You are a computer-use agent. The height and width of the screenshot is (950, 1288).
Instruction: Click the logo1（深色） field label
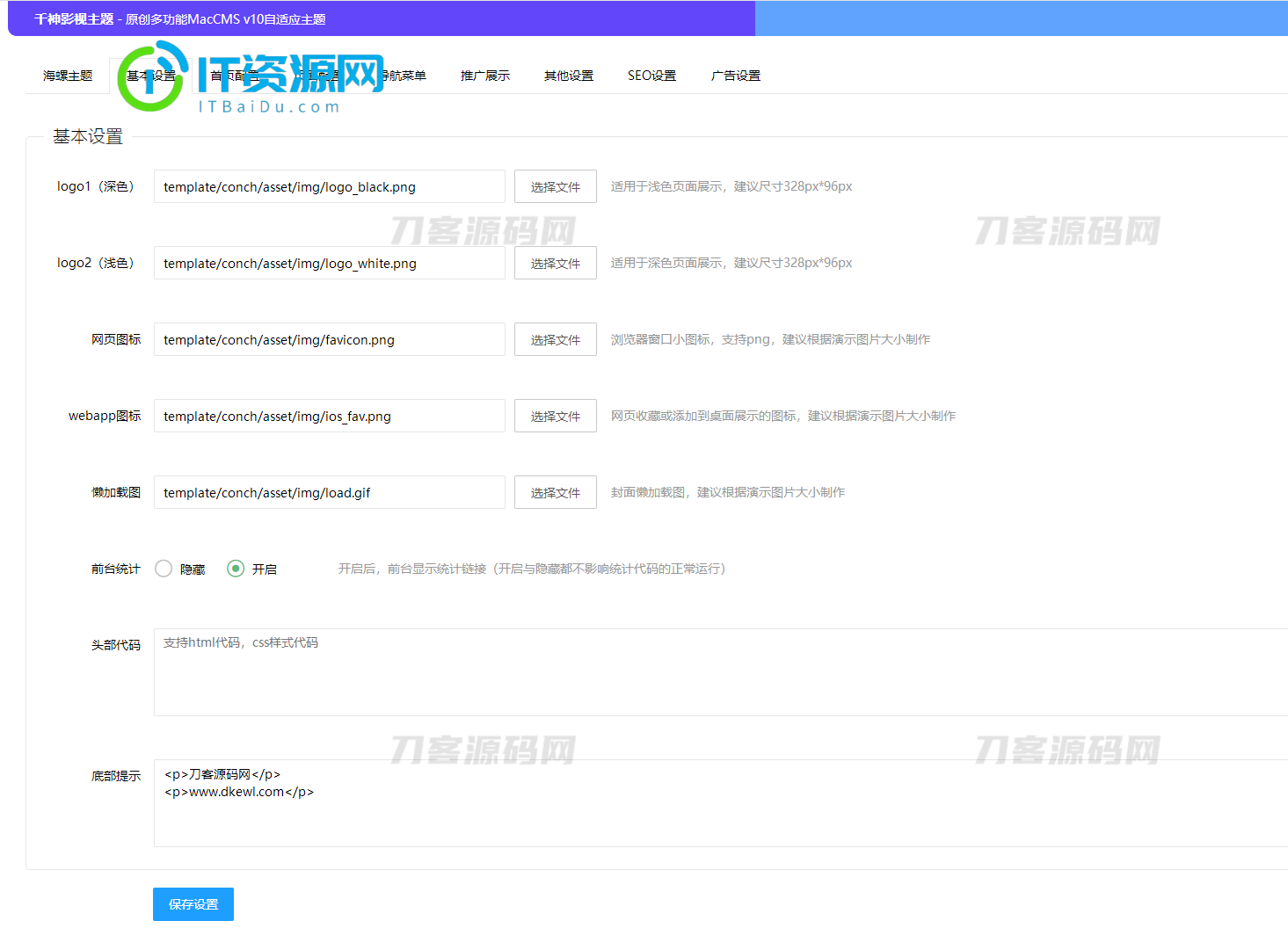[96, 186]
